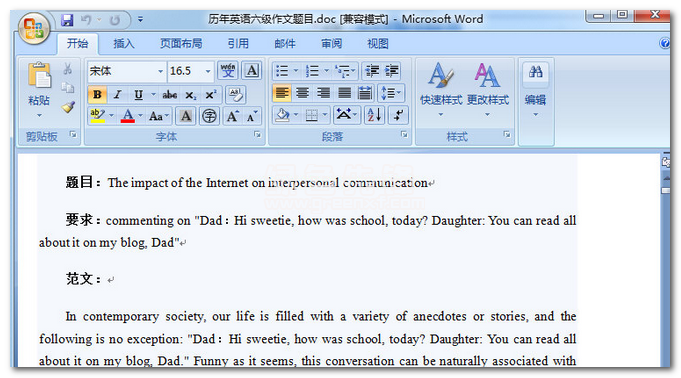
Task: Open the Editing find binoculars group
Action: pyautogui.click(x=536, y=90)
